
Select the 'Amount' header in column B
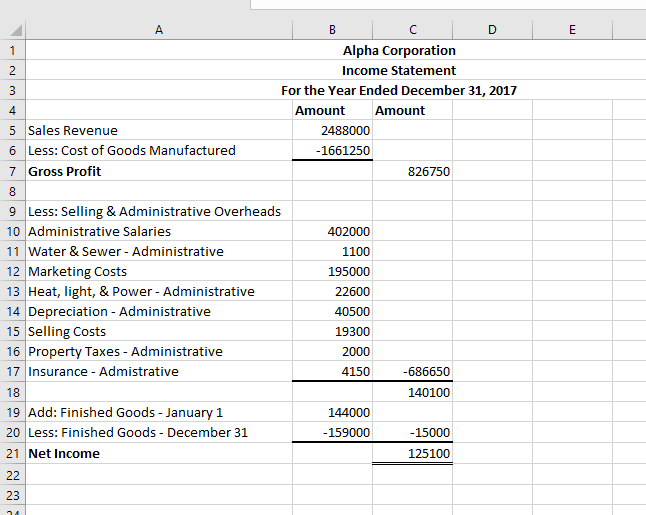[332, 110]
